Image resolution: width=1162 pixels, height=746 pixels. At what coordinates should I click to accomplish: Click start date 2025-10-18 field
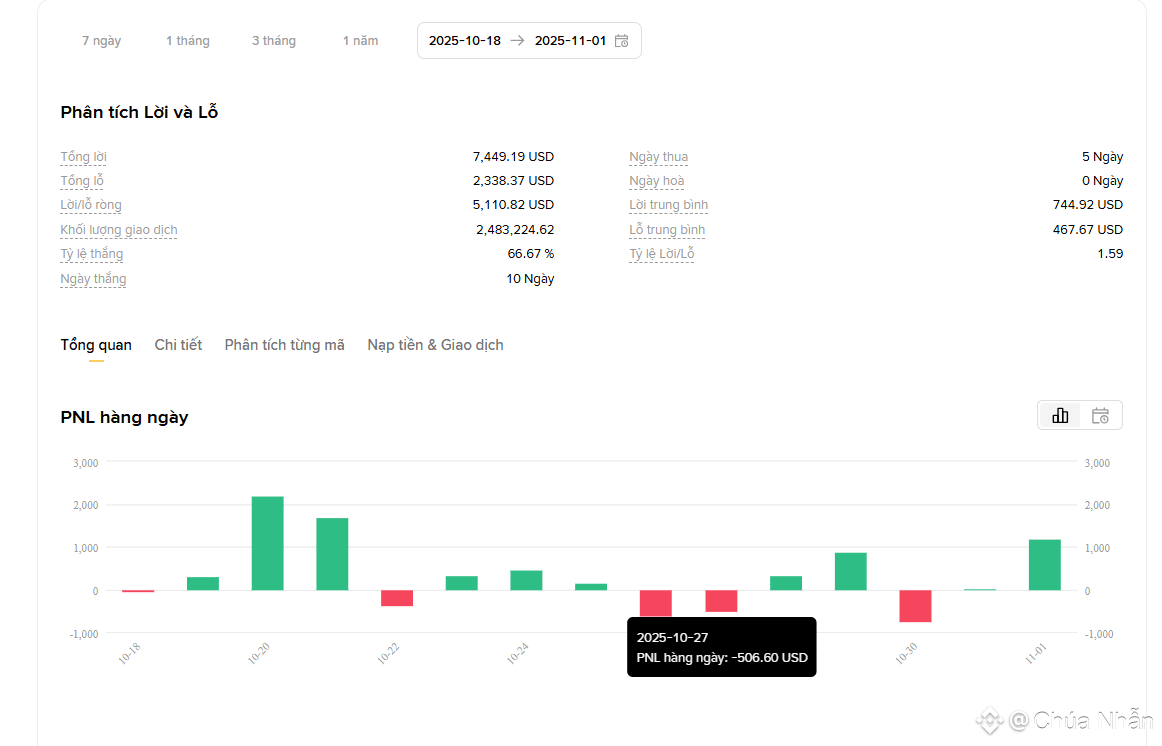coord(465,41)
